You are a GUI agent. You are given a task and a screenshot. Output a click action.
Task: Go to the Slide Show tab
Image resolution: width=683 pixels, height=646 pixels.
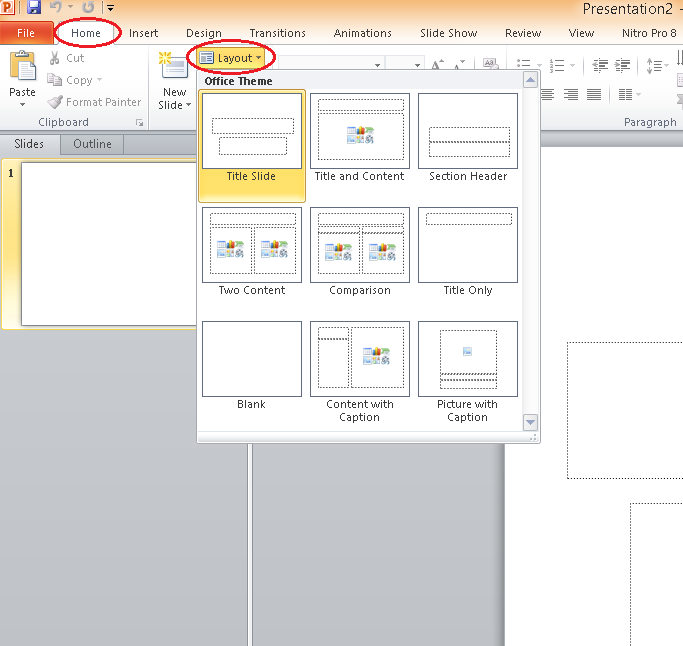(x=448, y=33)
